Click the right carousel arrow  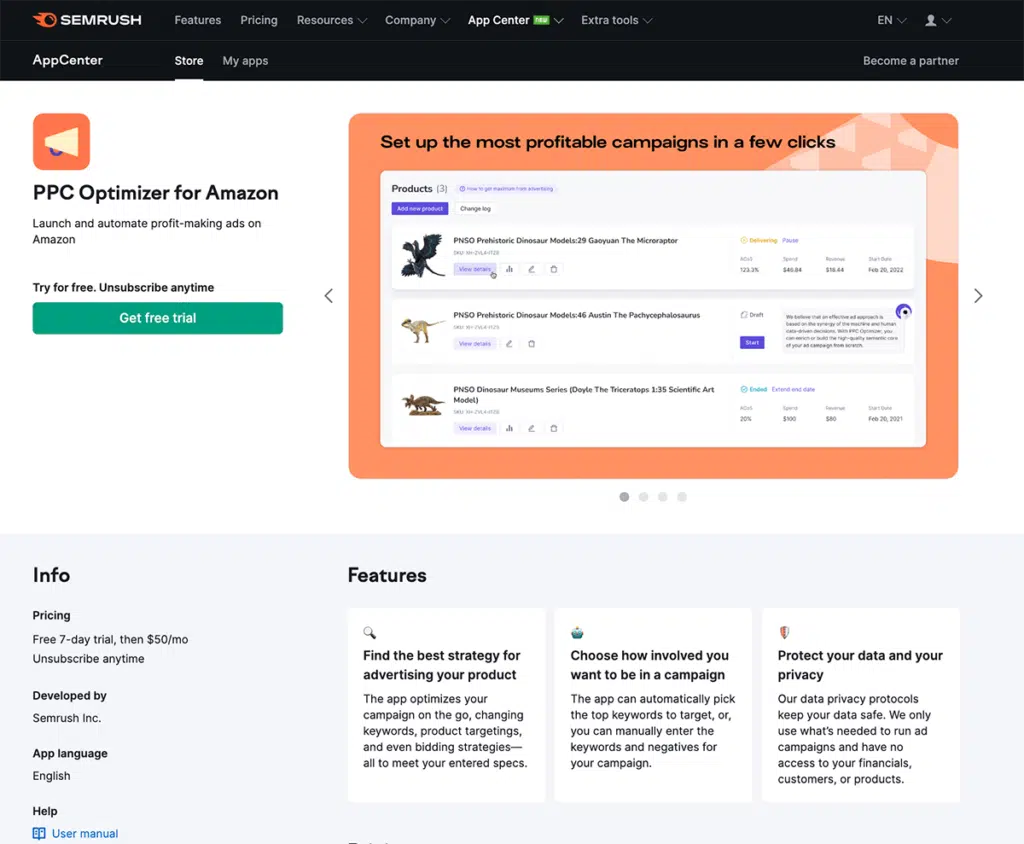point(978,296)
